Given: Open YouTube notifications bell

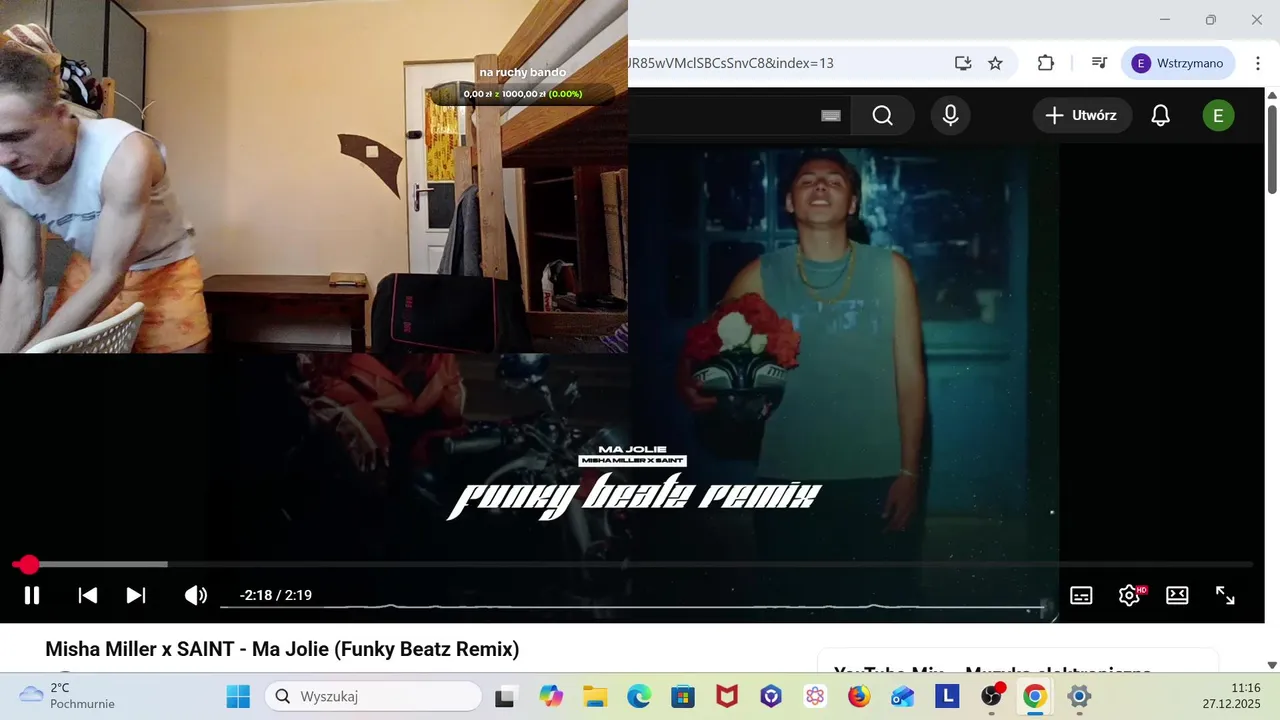Looking at the screenshot, I should pos(1160,116).
